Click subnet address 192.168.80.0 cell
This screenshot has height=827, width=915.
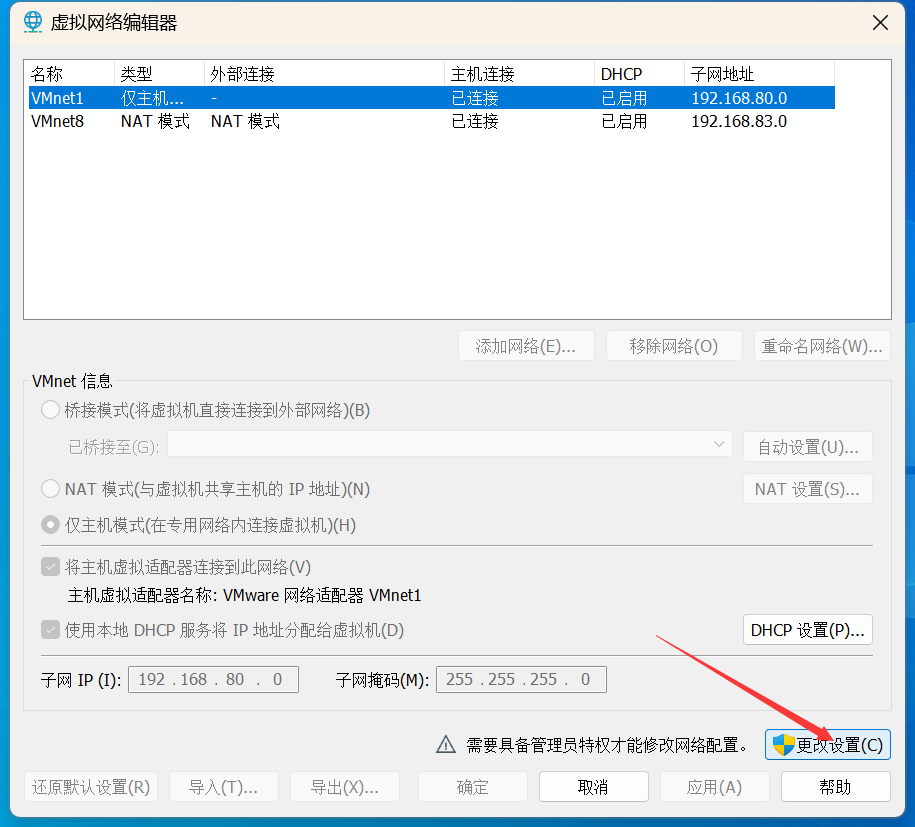(x=739, y=98)
